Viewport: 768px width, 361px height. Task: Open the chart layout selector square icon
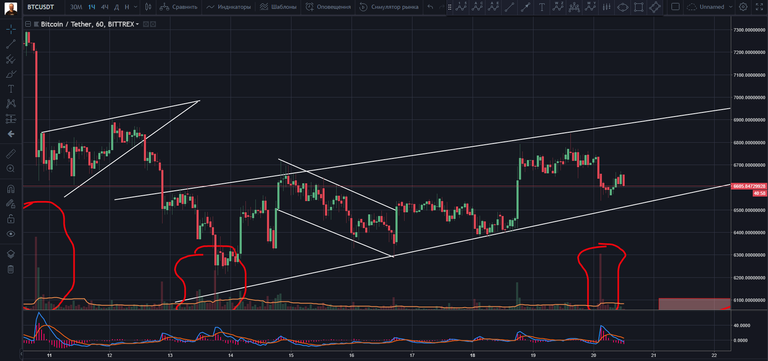pyautogui.click(x=675, y=7)
